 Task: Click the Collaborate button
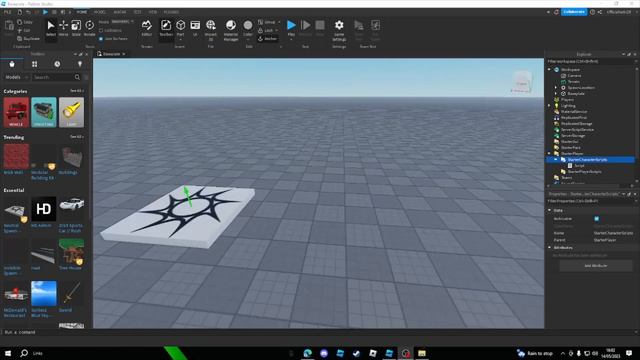coord(574,12)
